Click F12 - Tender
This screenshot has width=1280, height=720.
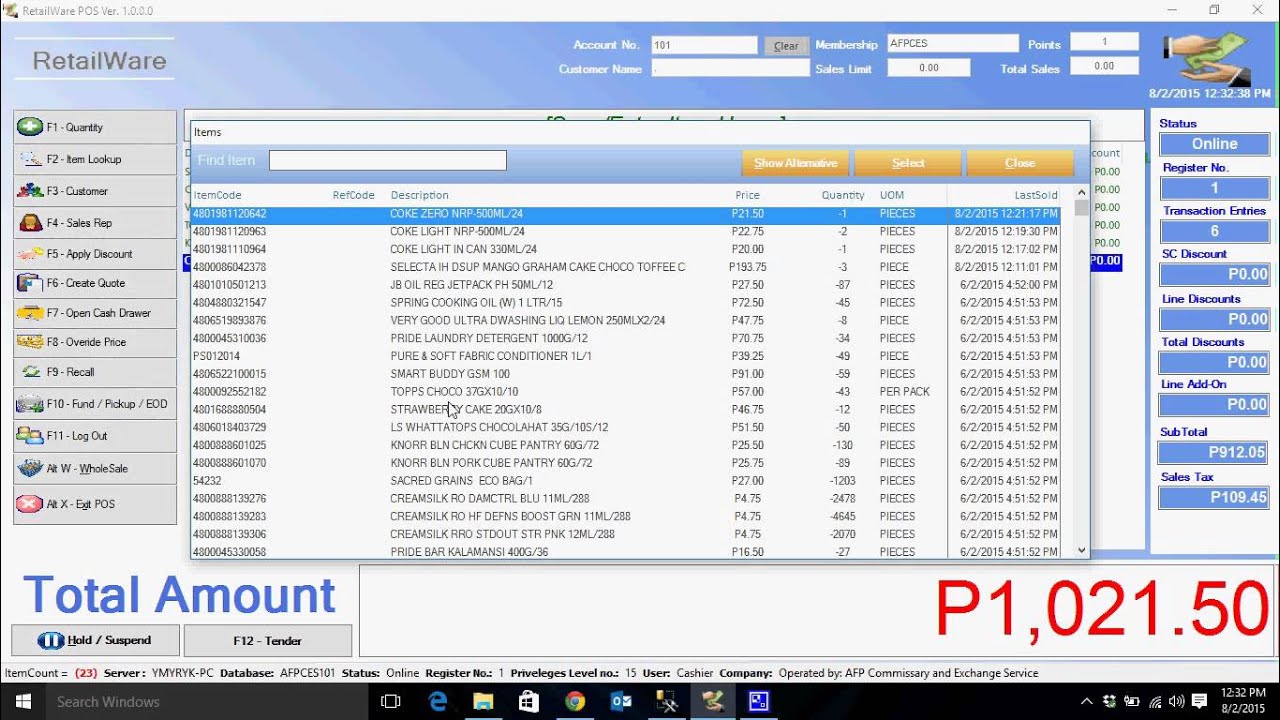(x=268, y=640)
